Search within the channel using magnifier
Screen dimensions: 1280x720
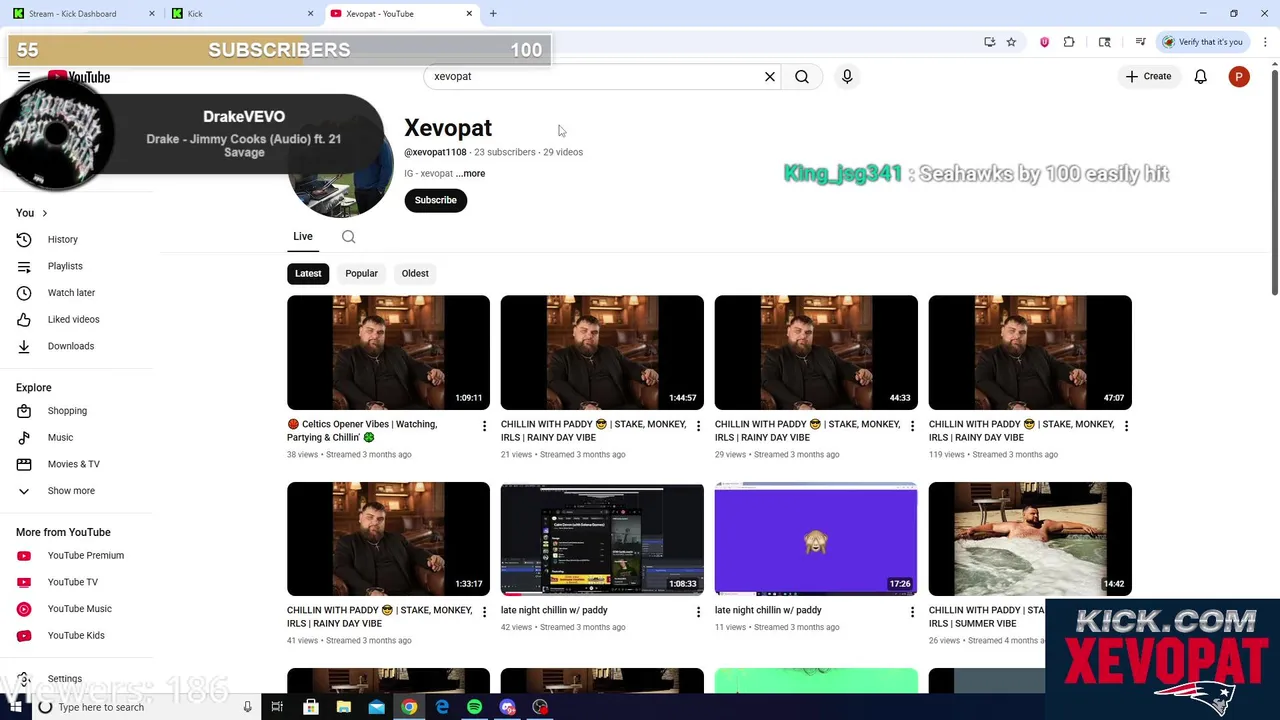tap(348, 237)
